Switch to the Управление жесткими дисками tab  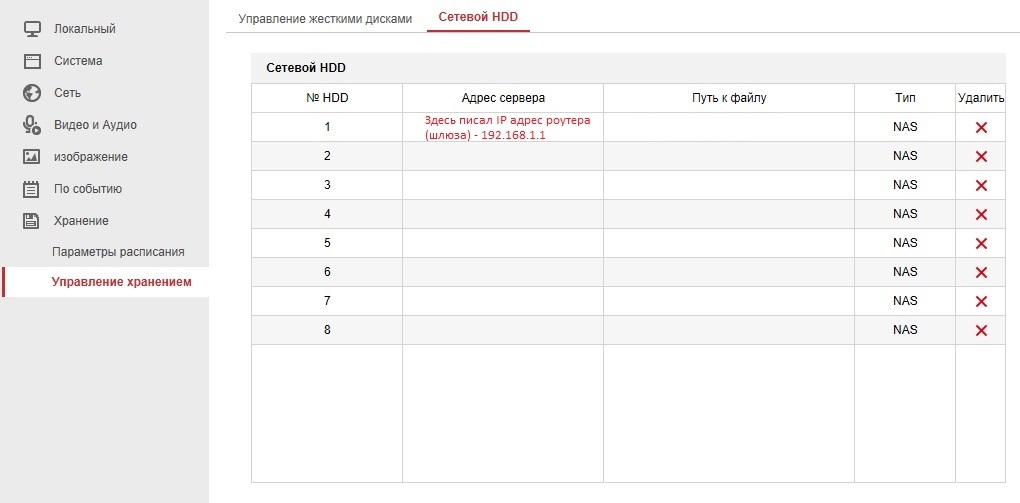(324, 19)
